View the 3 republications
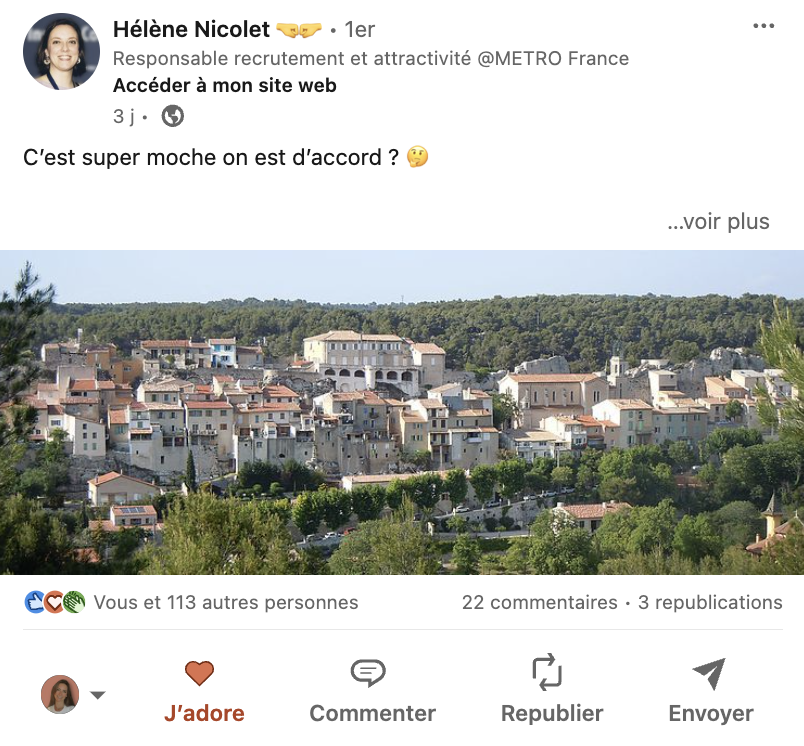 [710, 602]
